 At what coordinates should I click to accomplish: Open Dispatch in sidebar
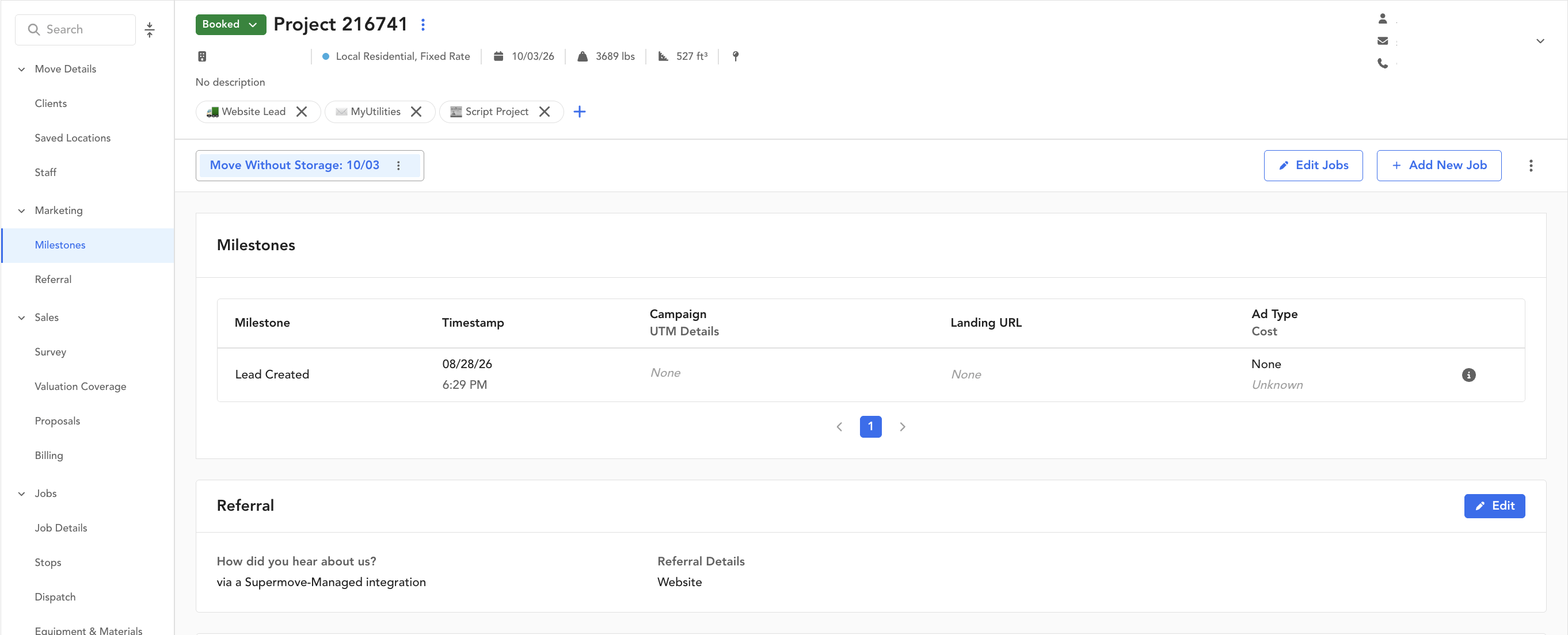click(55, 596)
